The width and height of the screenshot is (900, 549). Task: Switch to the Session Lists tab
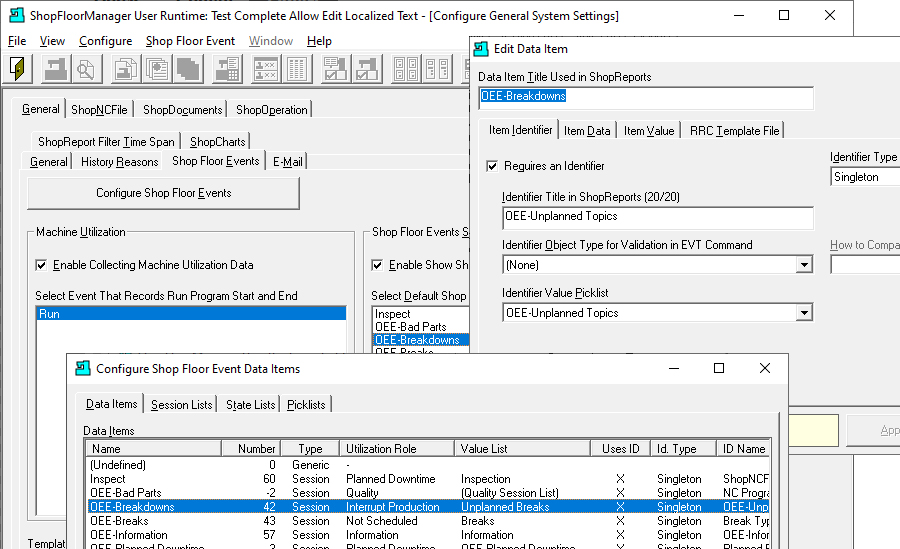click(x=181, y=405)
